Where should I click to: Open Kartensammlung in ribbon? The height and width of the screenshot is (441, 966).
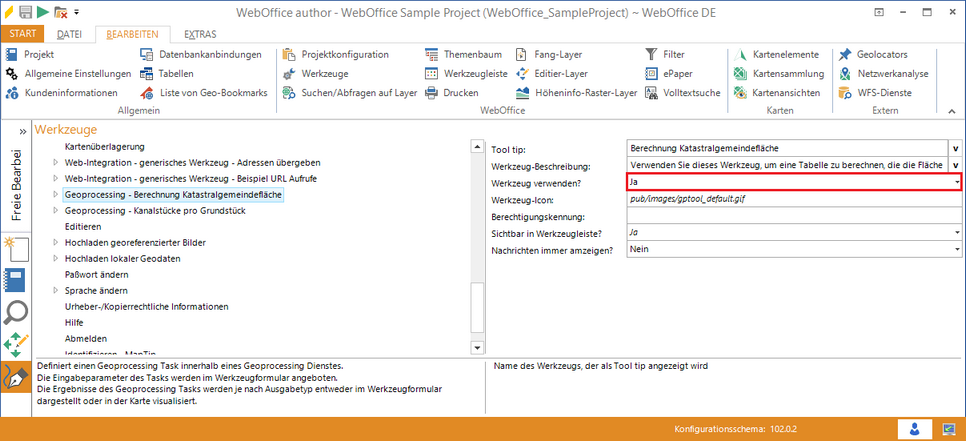pyautogui.click(x=779, y=74)
